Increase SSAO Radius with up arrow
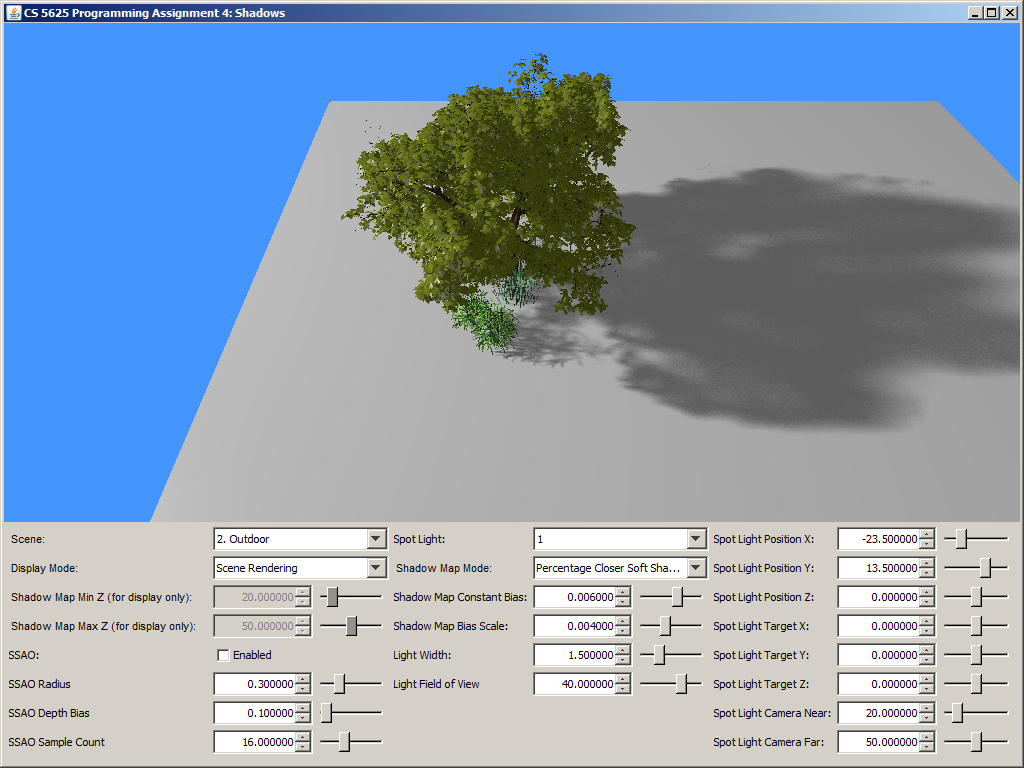 click(304, 679)
